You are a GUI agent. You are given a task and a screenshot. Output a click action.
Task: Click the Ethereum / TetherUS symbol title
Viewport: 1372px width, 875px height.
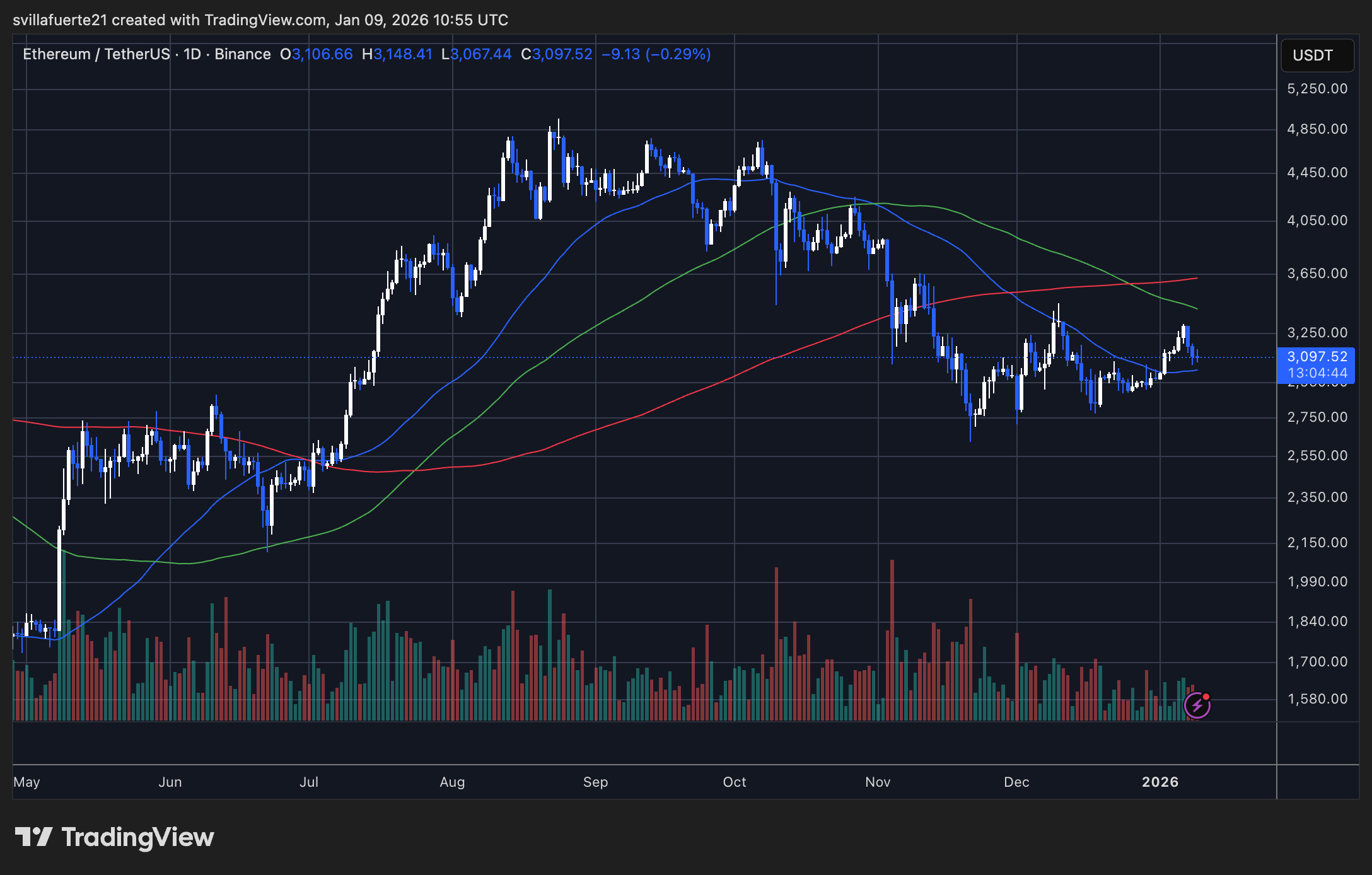96,54
